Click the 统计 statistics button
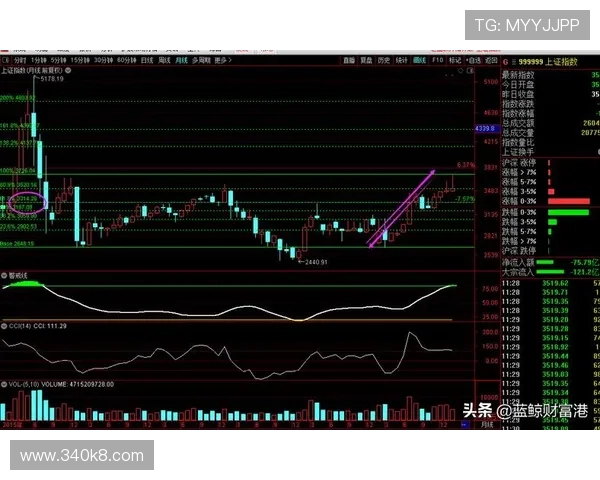Viewport: 600px width, 480px height. (401, 60)
